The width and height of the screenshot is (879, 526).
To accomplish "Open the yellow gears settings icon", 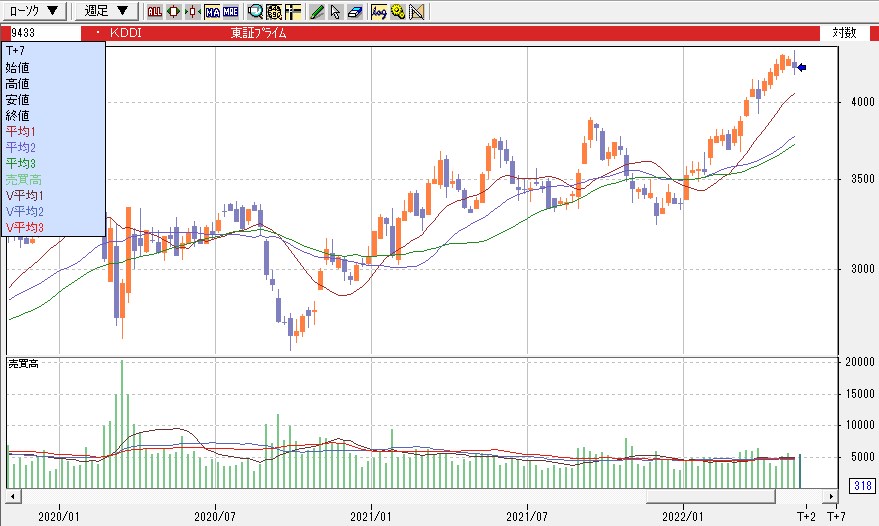I will pyautogui.click(x=398, y=12).
